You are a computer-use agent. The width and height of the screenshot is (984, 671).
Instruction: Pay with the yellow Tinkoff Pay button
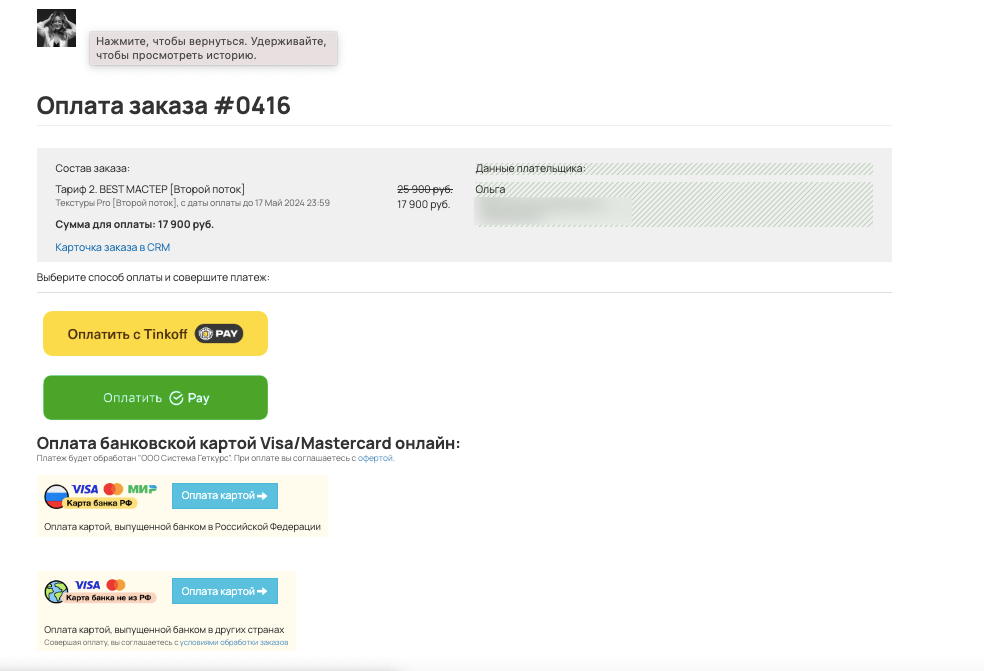click(x=156, y=334)
